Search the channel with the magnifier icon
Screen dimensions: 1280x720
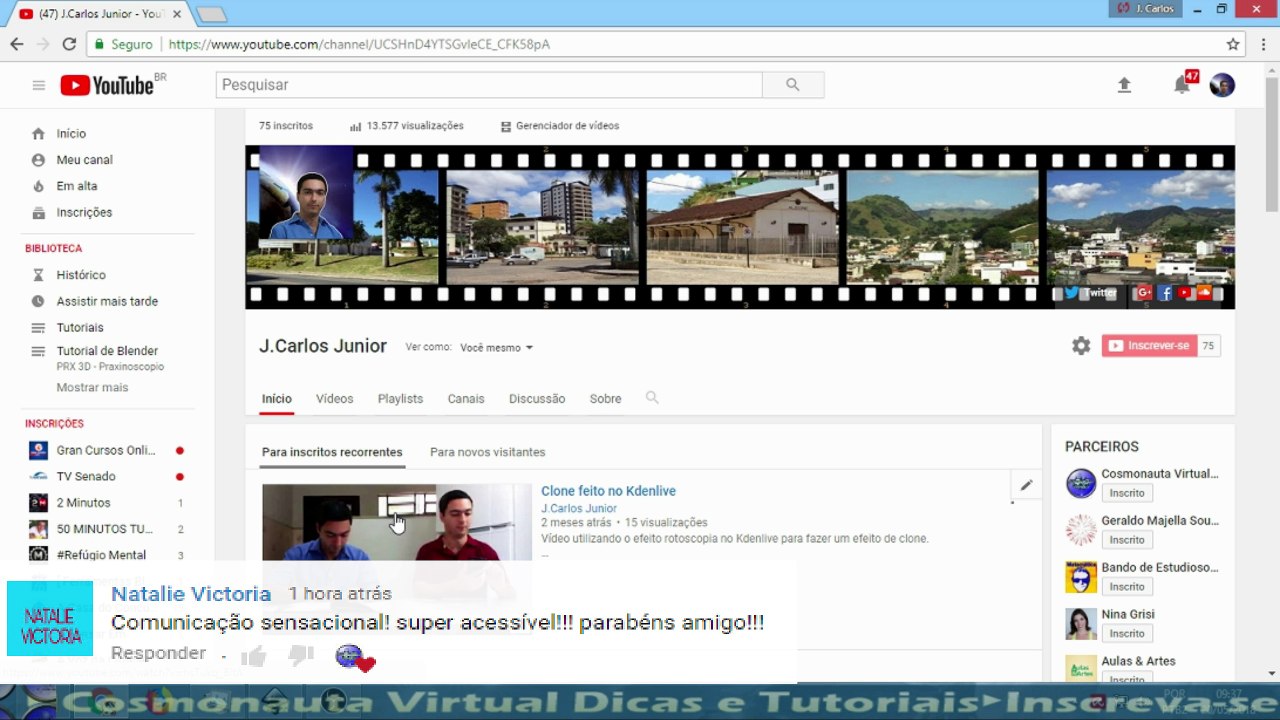[652, 398]
